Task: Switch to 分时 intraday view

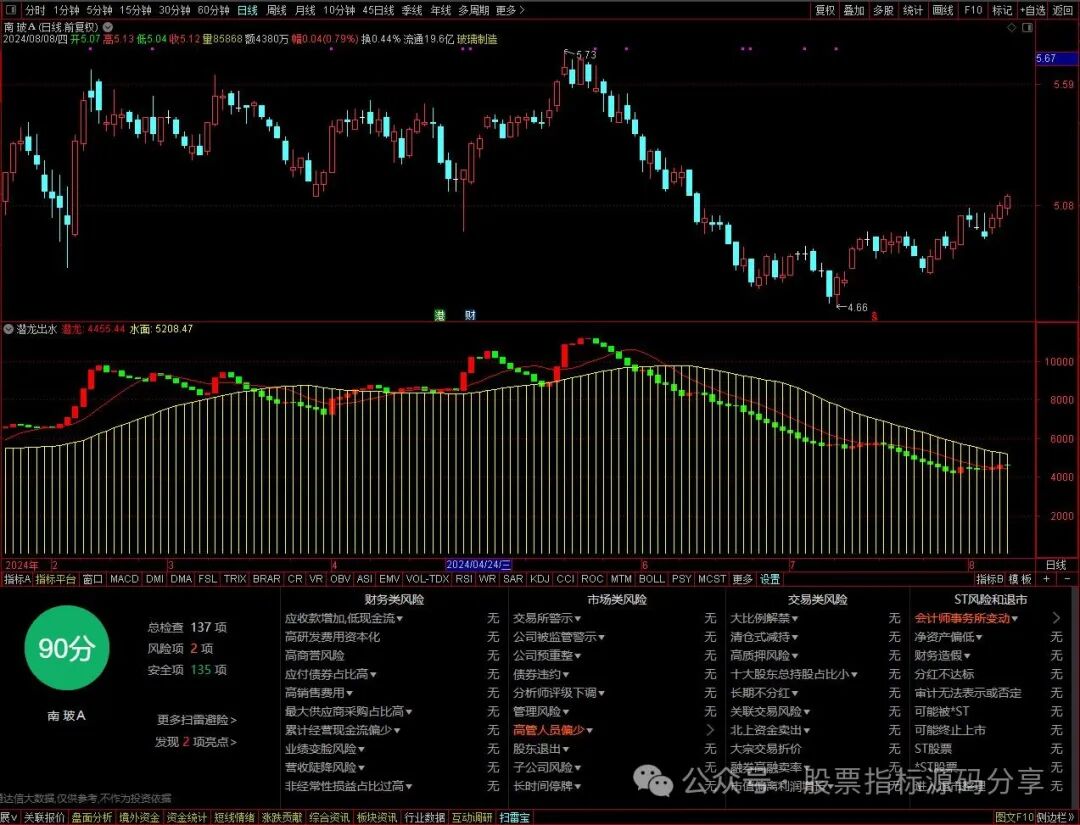Action: pos(35,10)
